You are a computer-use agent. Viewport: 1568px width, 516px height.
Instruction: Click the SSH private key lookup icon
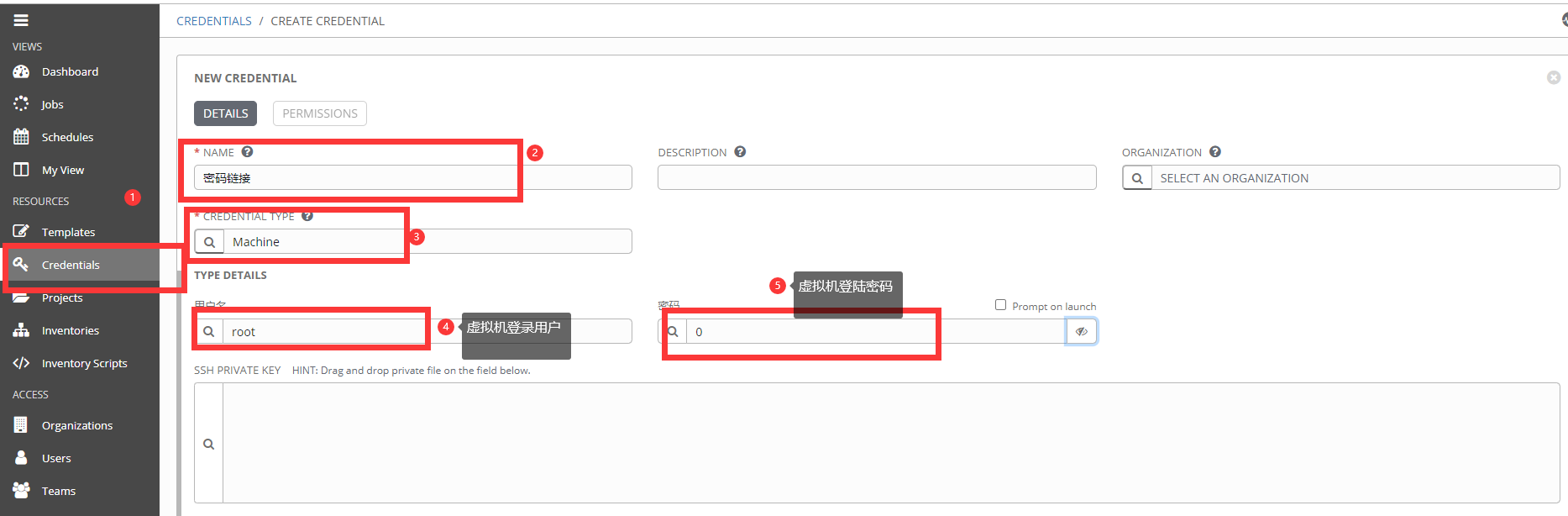pyautogui.click(x=209, y=444)
